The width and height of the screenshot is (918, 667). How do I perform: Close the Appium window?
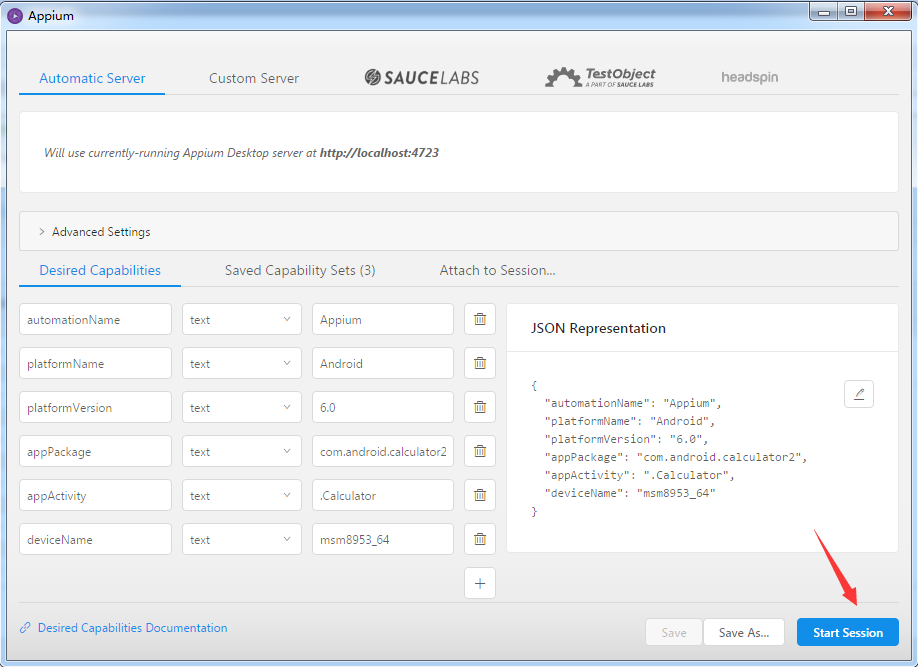tap(888, 12)
